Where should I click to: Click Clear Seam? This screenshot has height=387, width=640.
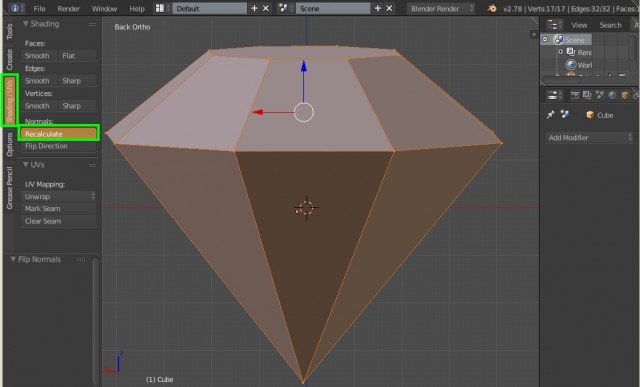tap(59, 221)
